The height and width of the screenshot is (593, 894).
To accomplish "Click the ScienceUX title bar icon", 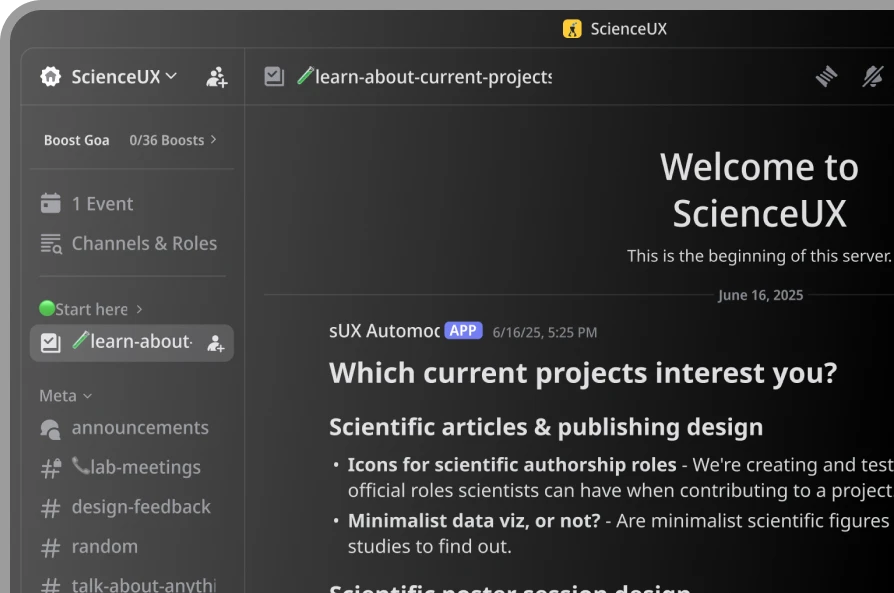I will (x=572, y=29).
